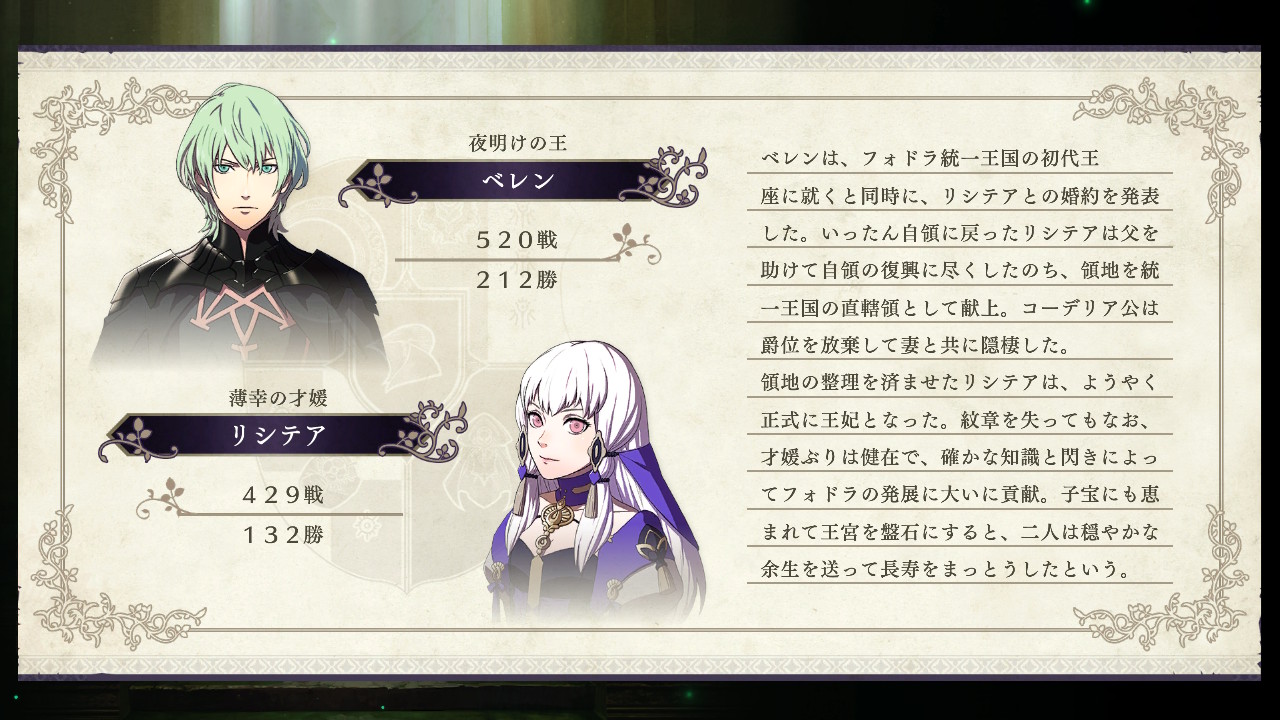
Task: Click last epilogue line ending まっとうしたという
Action: [947, 570]
